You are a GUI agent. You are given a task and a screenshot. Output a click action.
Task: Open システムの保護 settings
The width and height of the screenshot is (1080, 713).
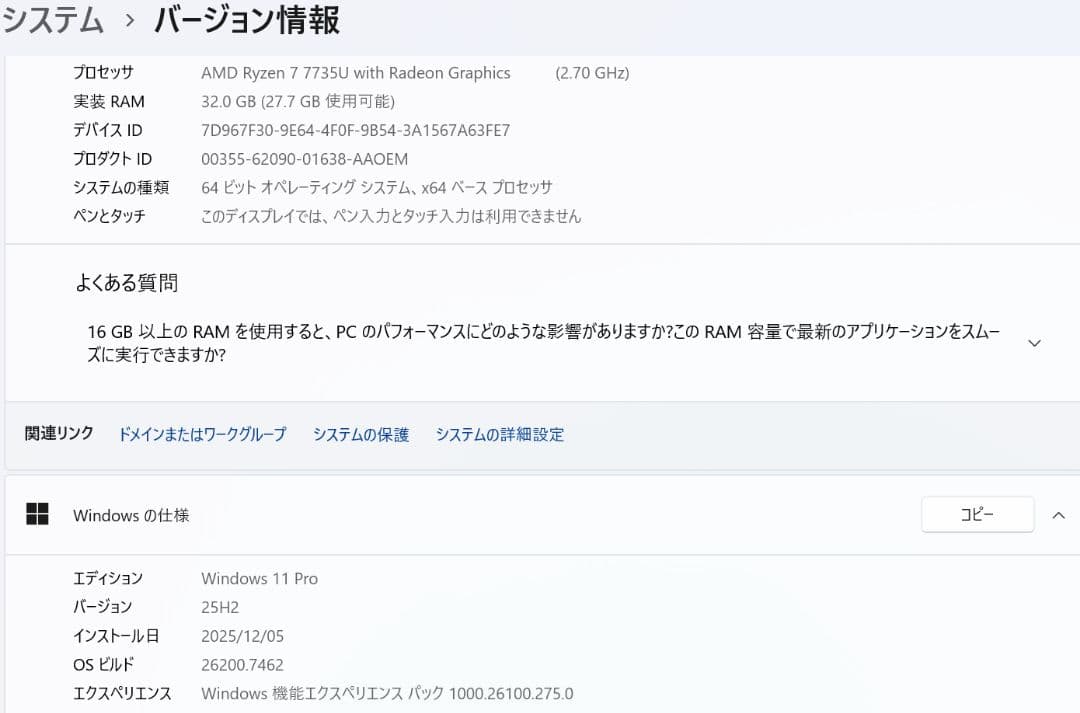tap(360, 434)
